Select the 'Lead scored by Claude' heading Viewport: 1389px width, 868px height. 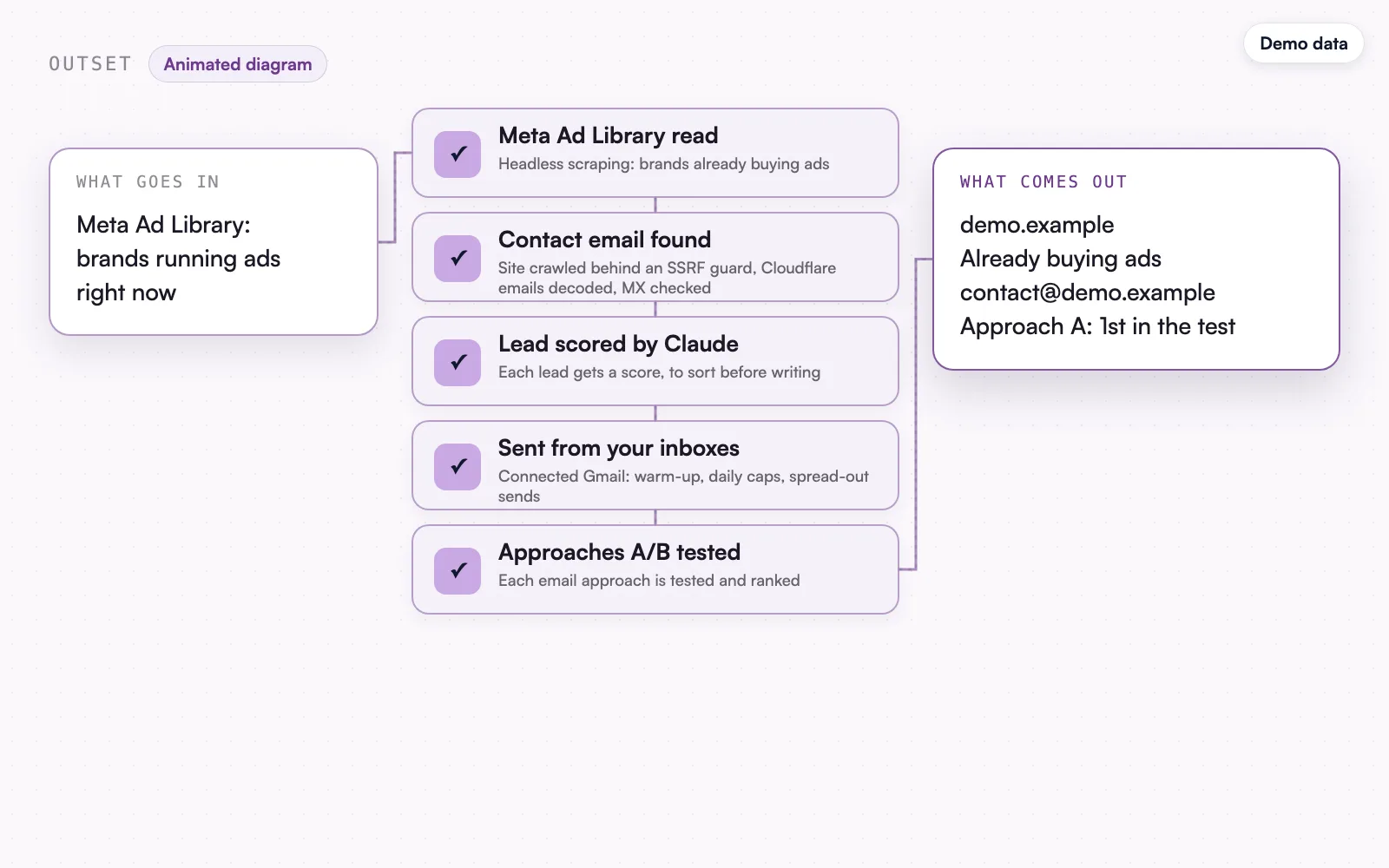click(x=618, y=344)
